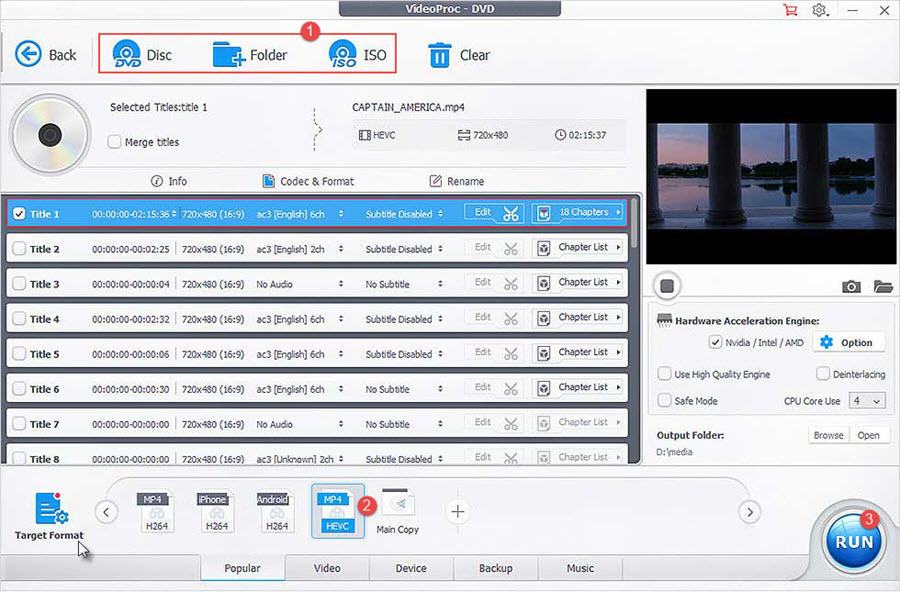Check the Title 5 checkbox

[19, 354]
